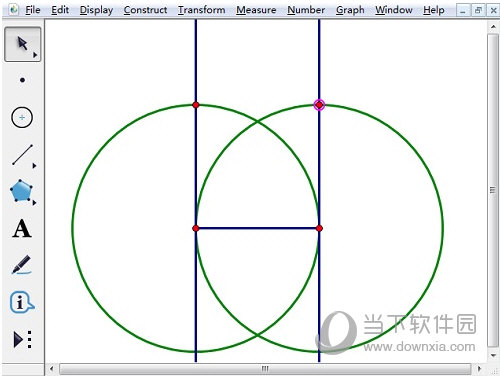Expand the Polygon tool flyout triangle

[34, 202]
